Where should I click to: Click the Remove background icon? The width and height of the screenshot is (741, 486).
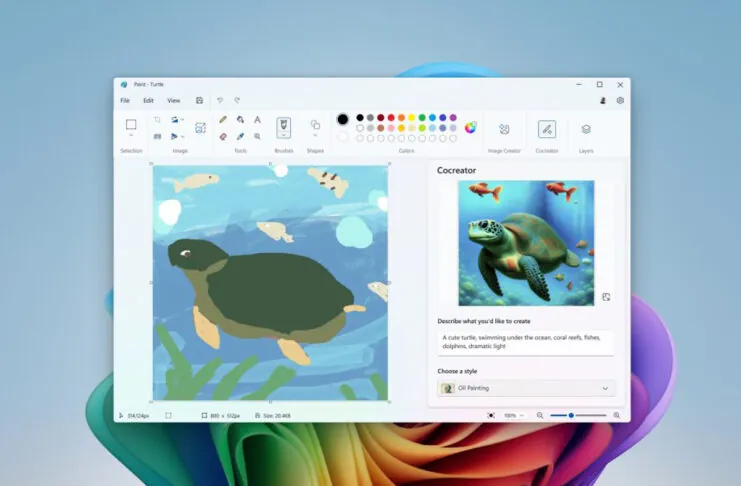click(x=200, y=128)
